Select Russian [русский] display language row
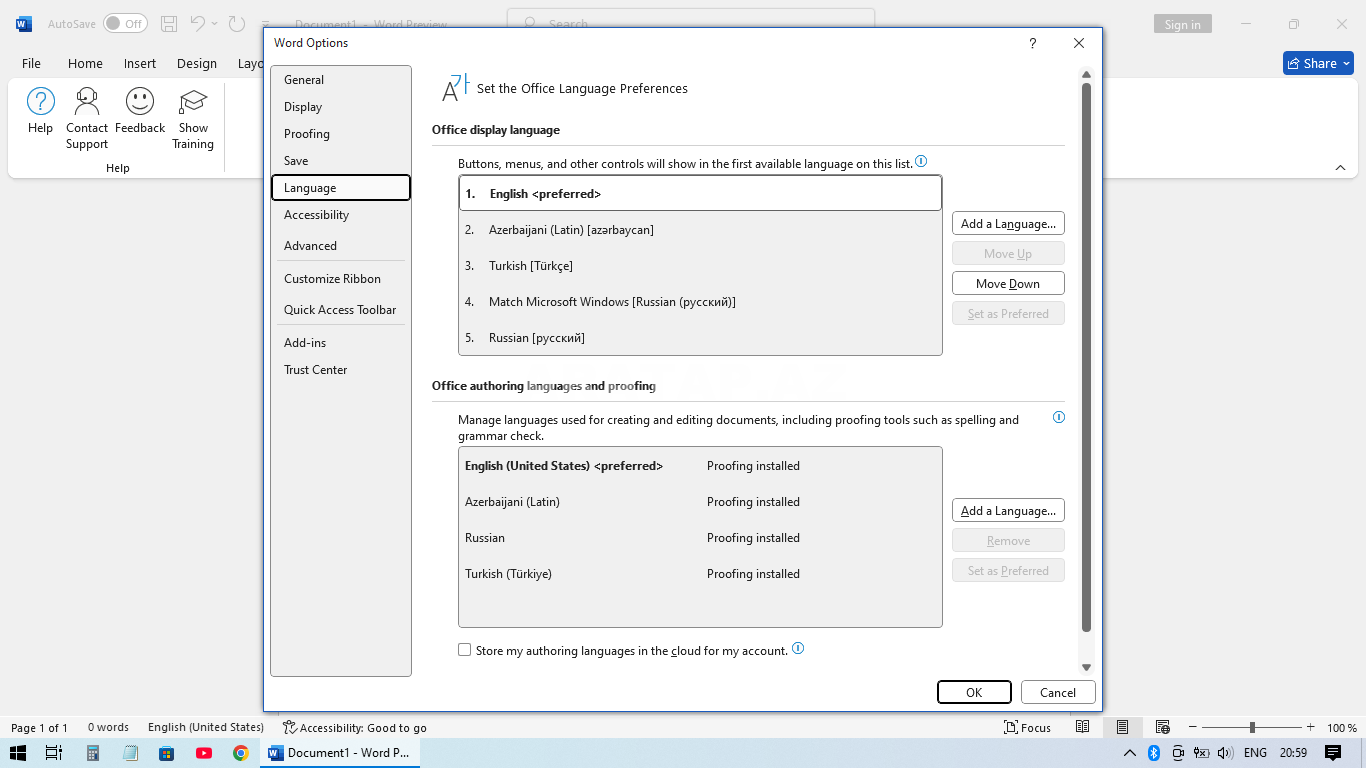Viewport: 1366px width, 768px height. coord(700,338)
